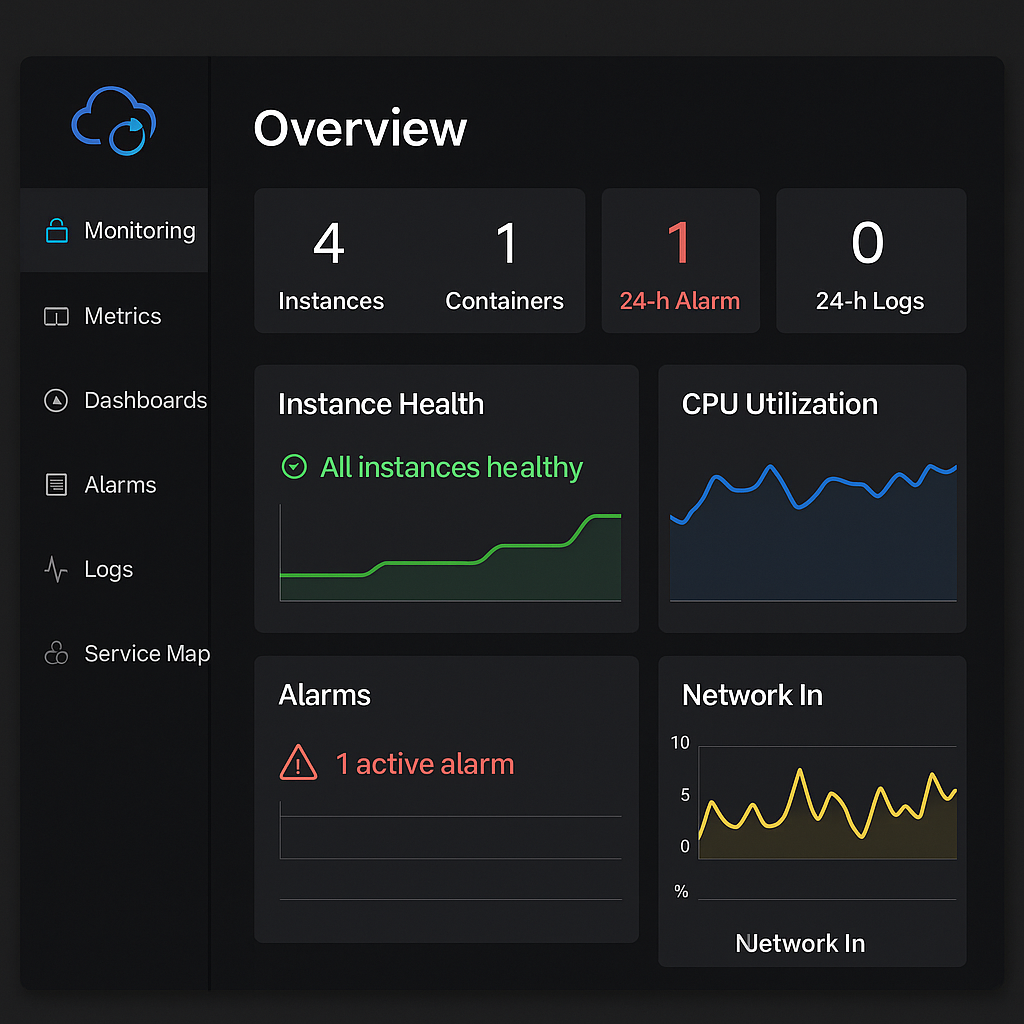Image resolution: width=1024 pixels, height=1024 pixels.
Task: Go to the Service Map section
Action: point(146,654)
